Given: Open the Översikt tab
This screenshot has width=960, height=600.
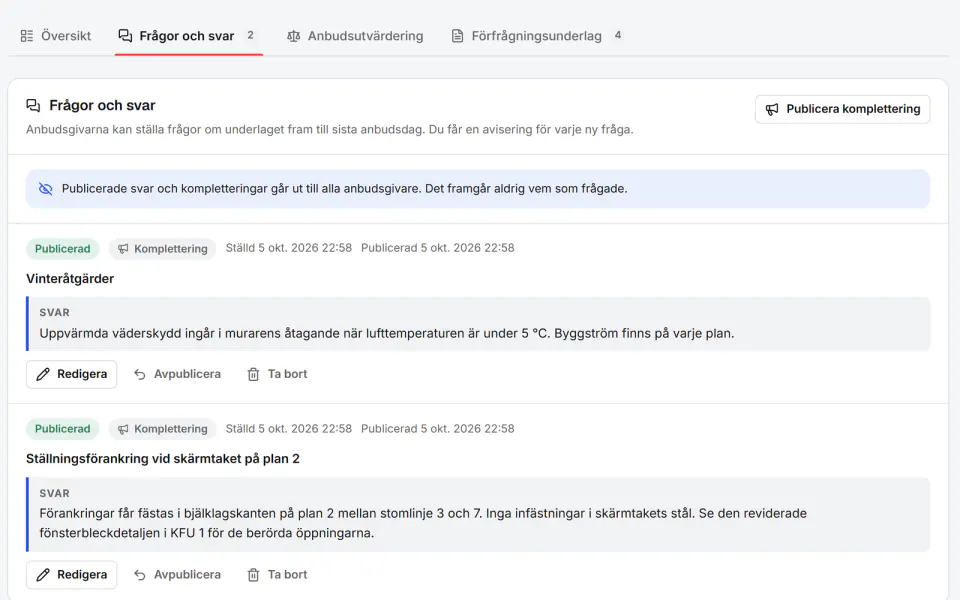Looking at the screenshot, I should (x=56, y=36).
